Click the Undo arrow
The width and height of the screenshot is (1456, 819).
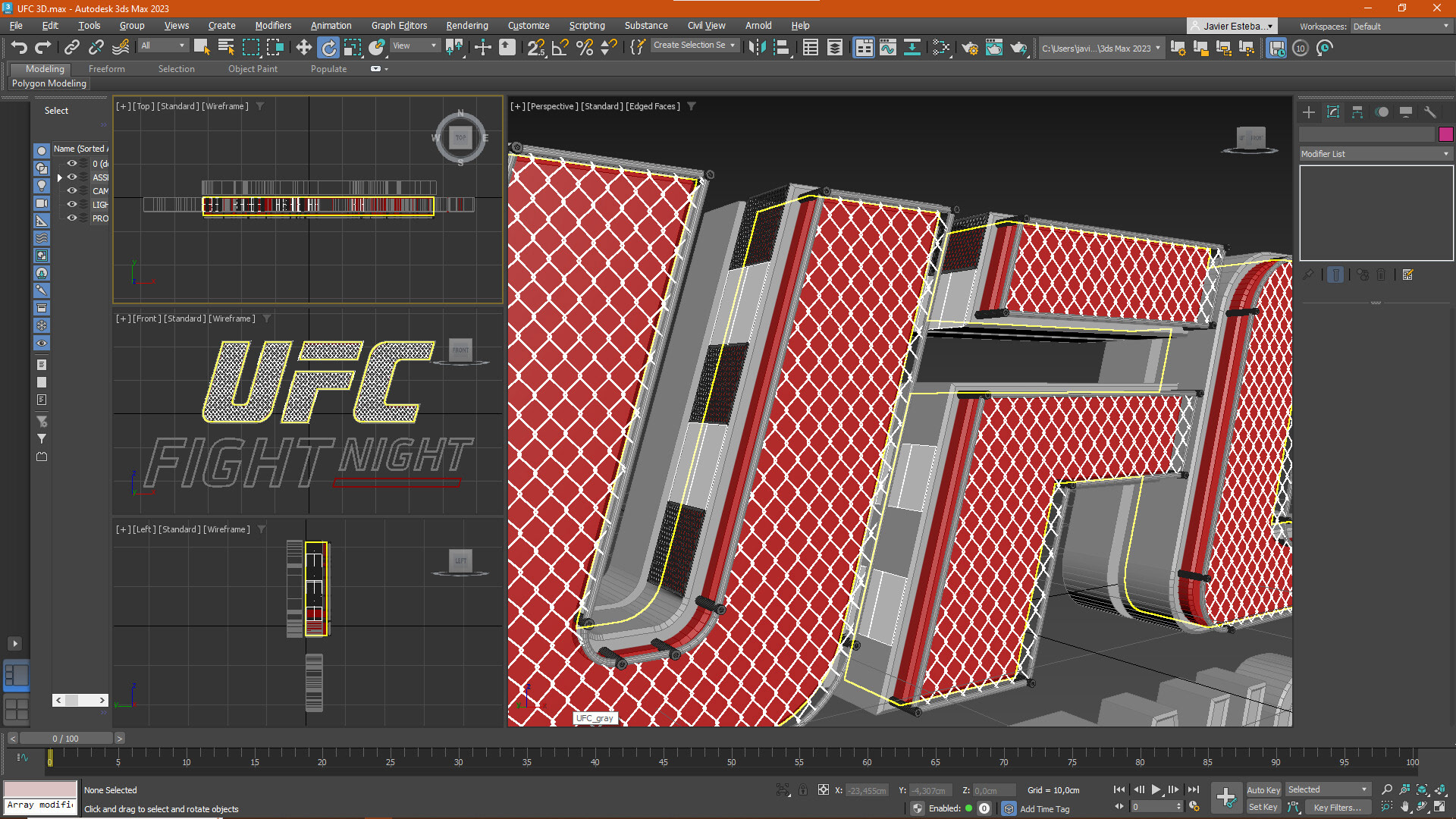[19, 48]
